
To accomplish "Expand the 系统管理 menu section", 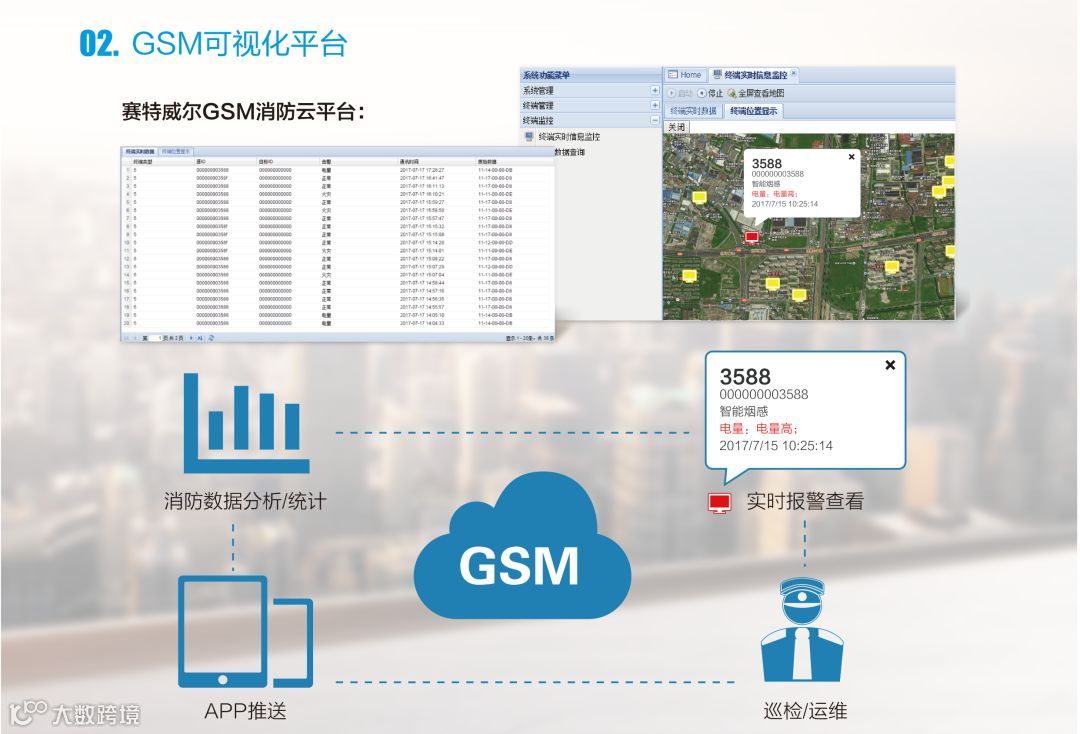I will point(654,90).
